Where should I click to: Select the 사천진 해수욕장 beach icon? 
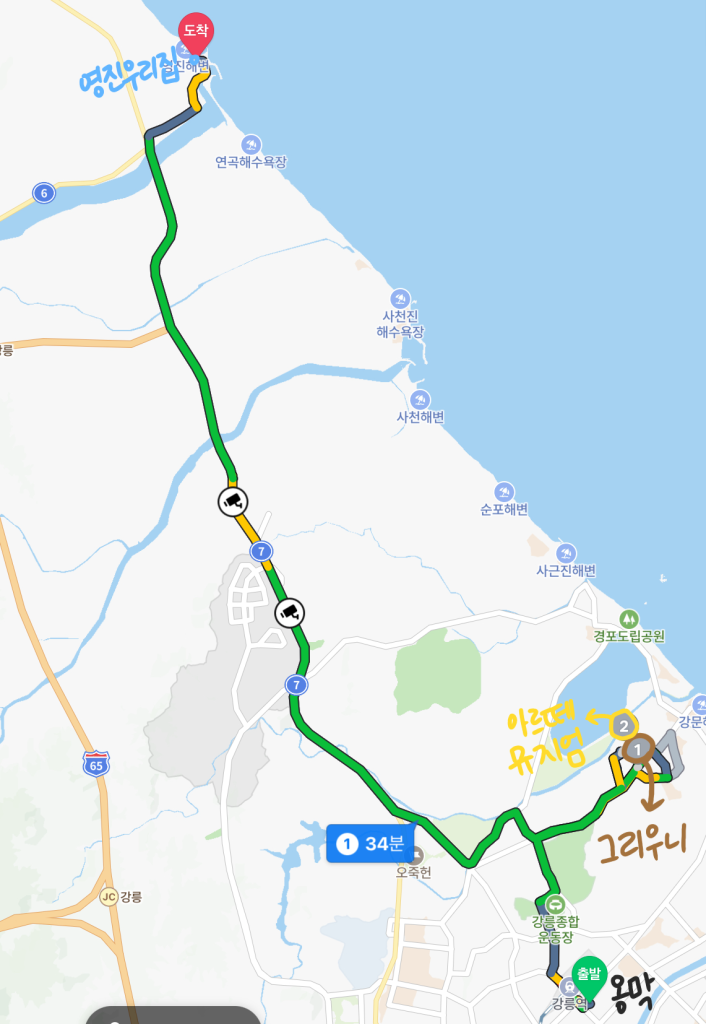pos(400,299)
